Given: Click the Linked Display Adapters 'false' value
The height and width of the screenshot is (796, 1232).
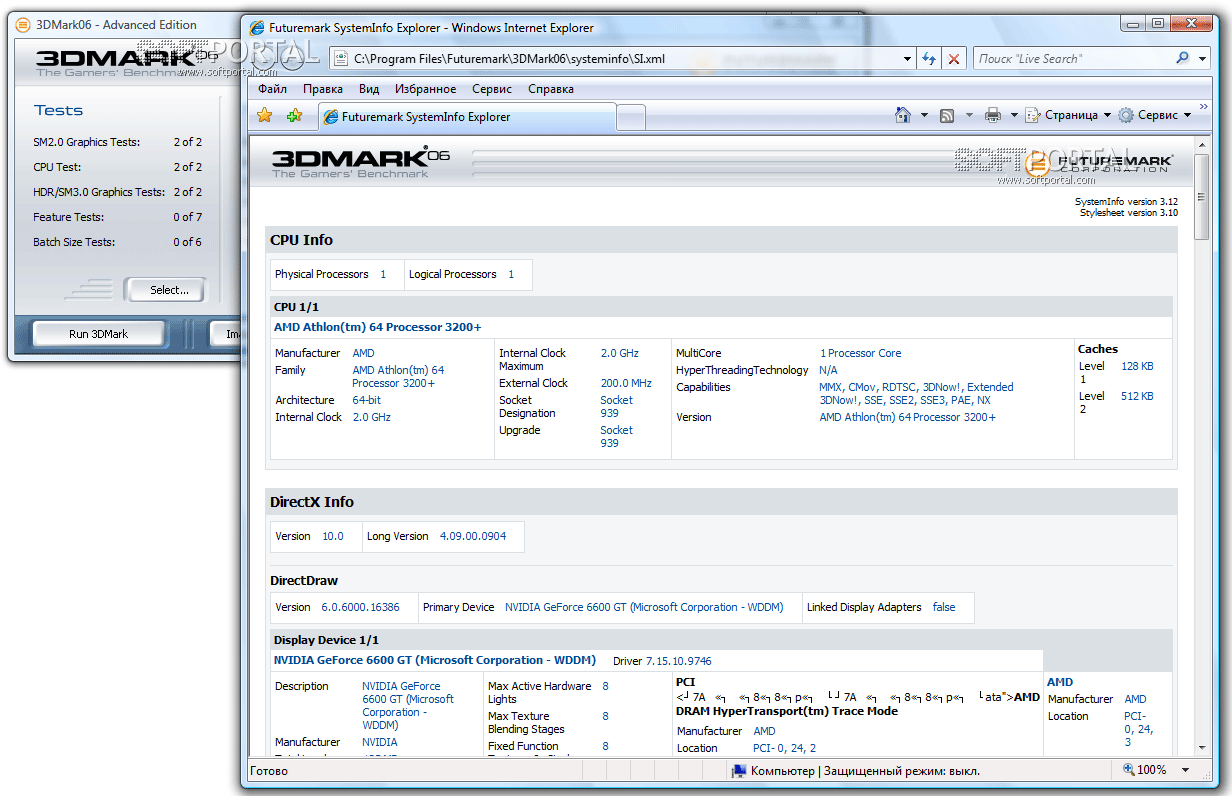Looking at the screenshot, I should (944, 607).
